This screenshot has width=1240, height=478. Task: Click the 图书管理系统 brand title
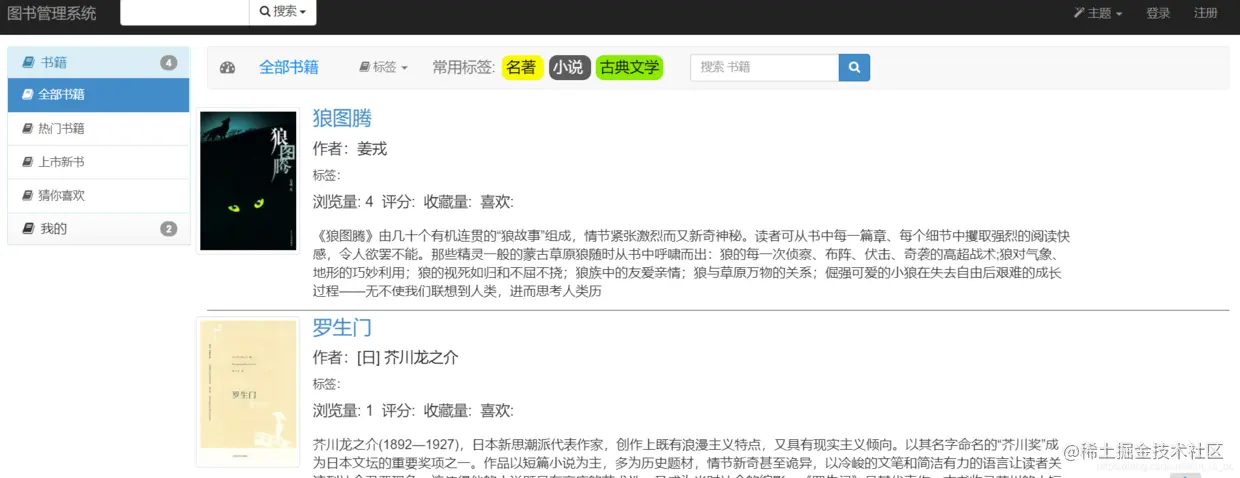pos(52,13)
